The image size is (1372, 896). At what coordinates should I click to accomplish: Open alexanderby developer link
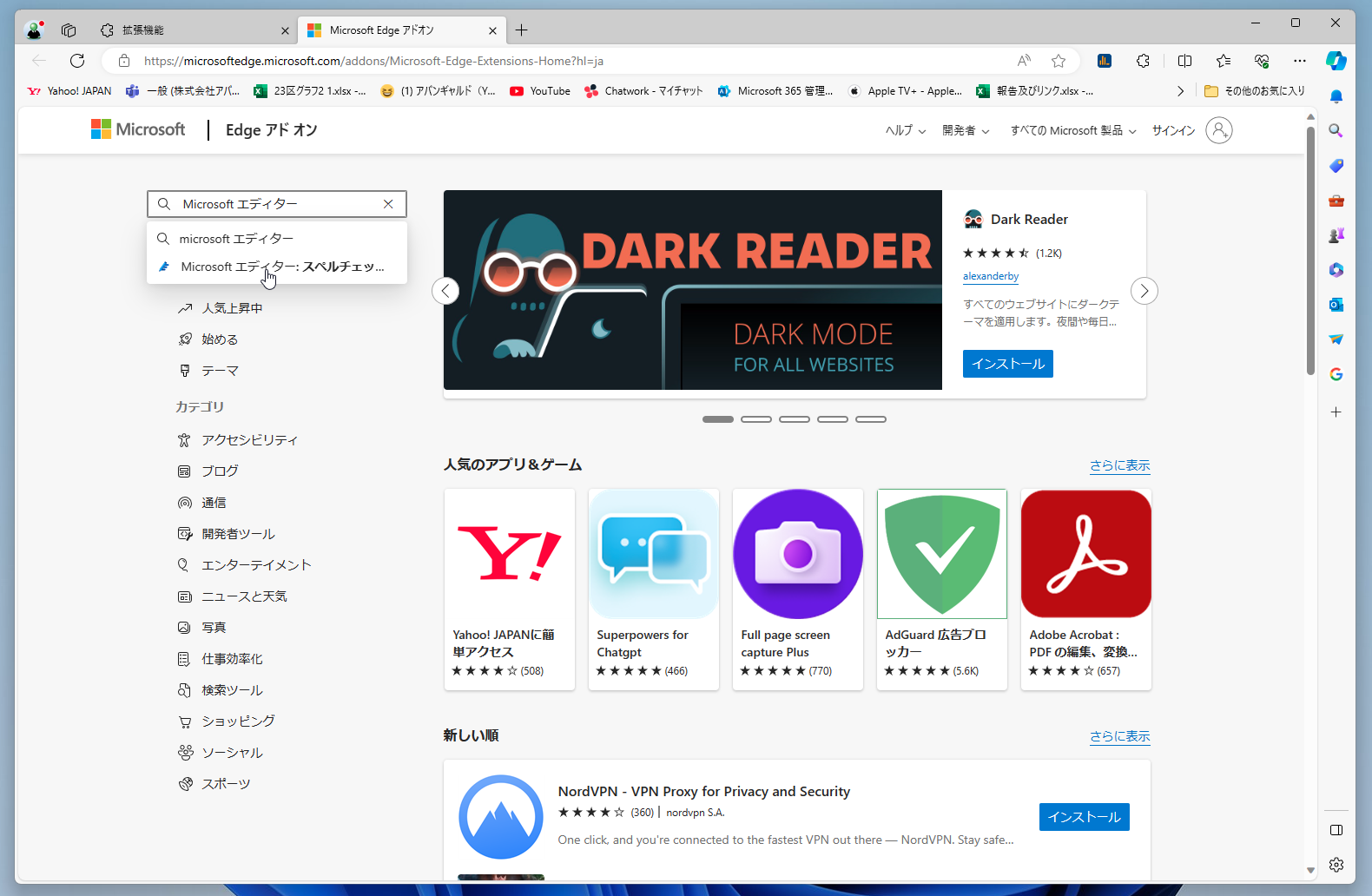pos(991,276)
